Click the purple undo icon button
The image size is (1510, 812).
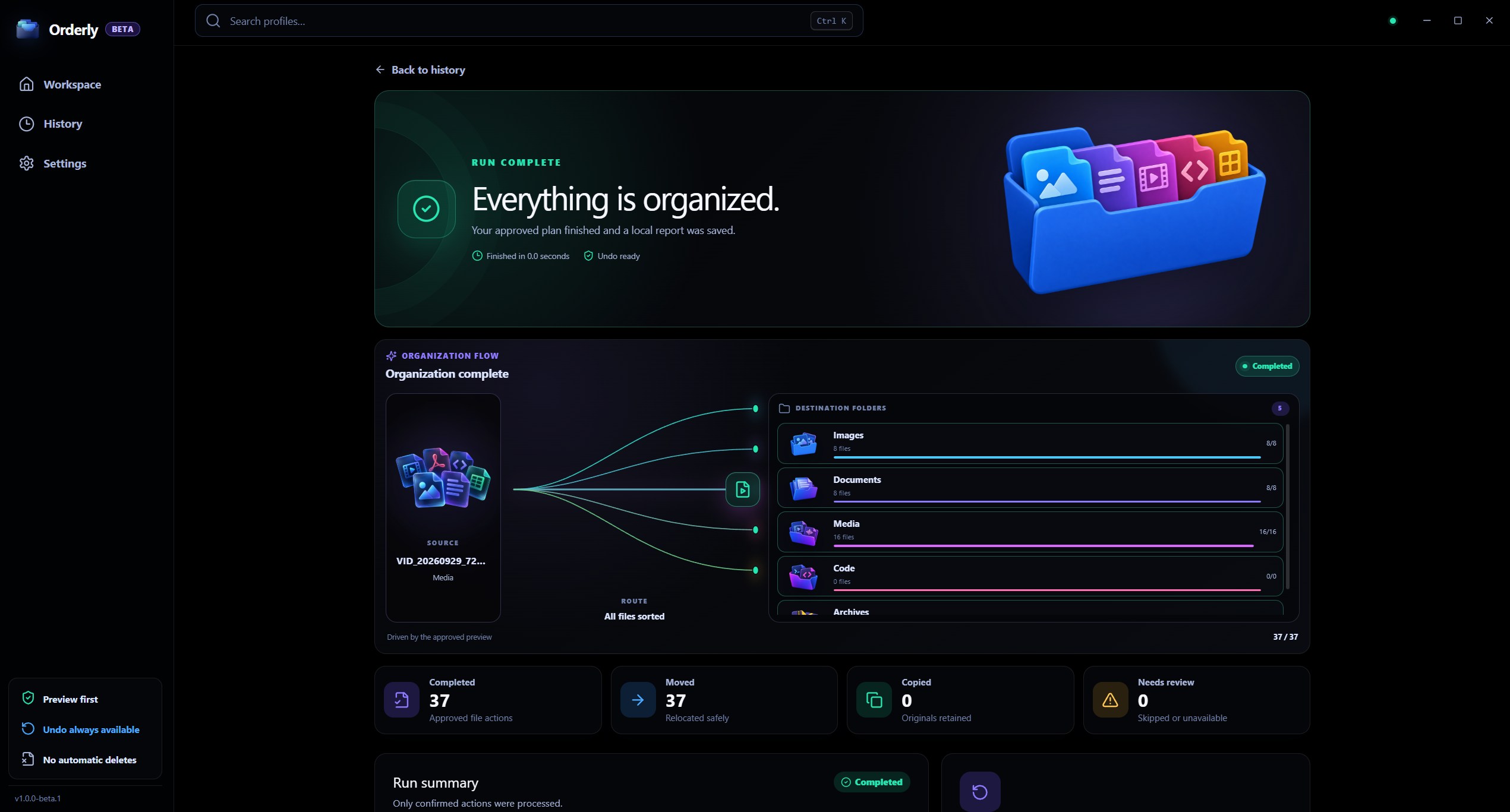(979, 792)
